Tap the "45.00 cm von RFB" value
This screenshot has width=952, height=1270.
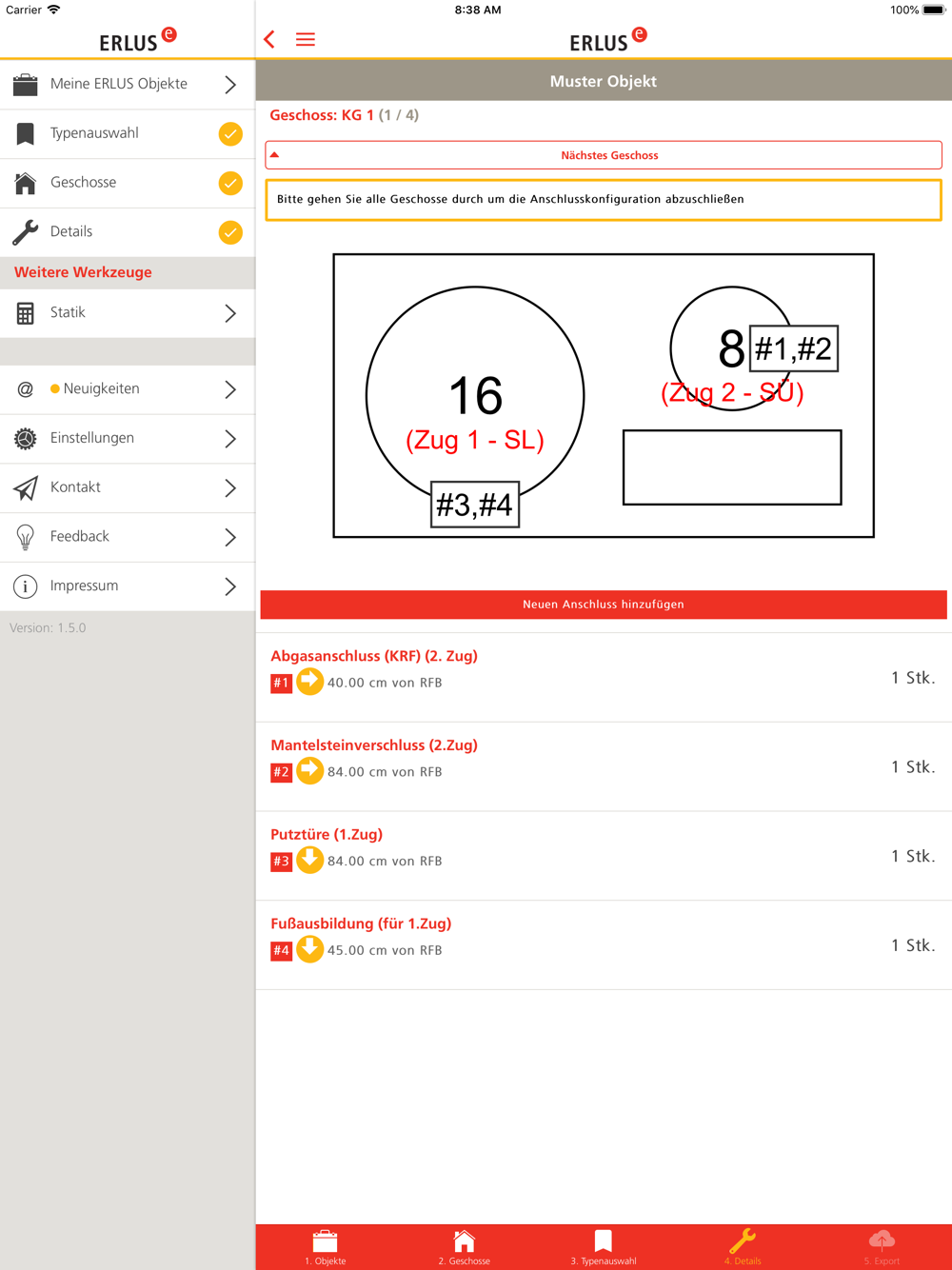tap(385, 950)
